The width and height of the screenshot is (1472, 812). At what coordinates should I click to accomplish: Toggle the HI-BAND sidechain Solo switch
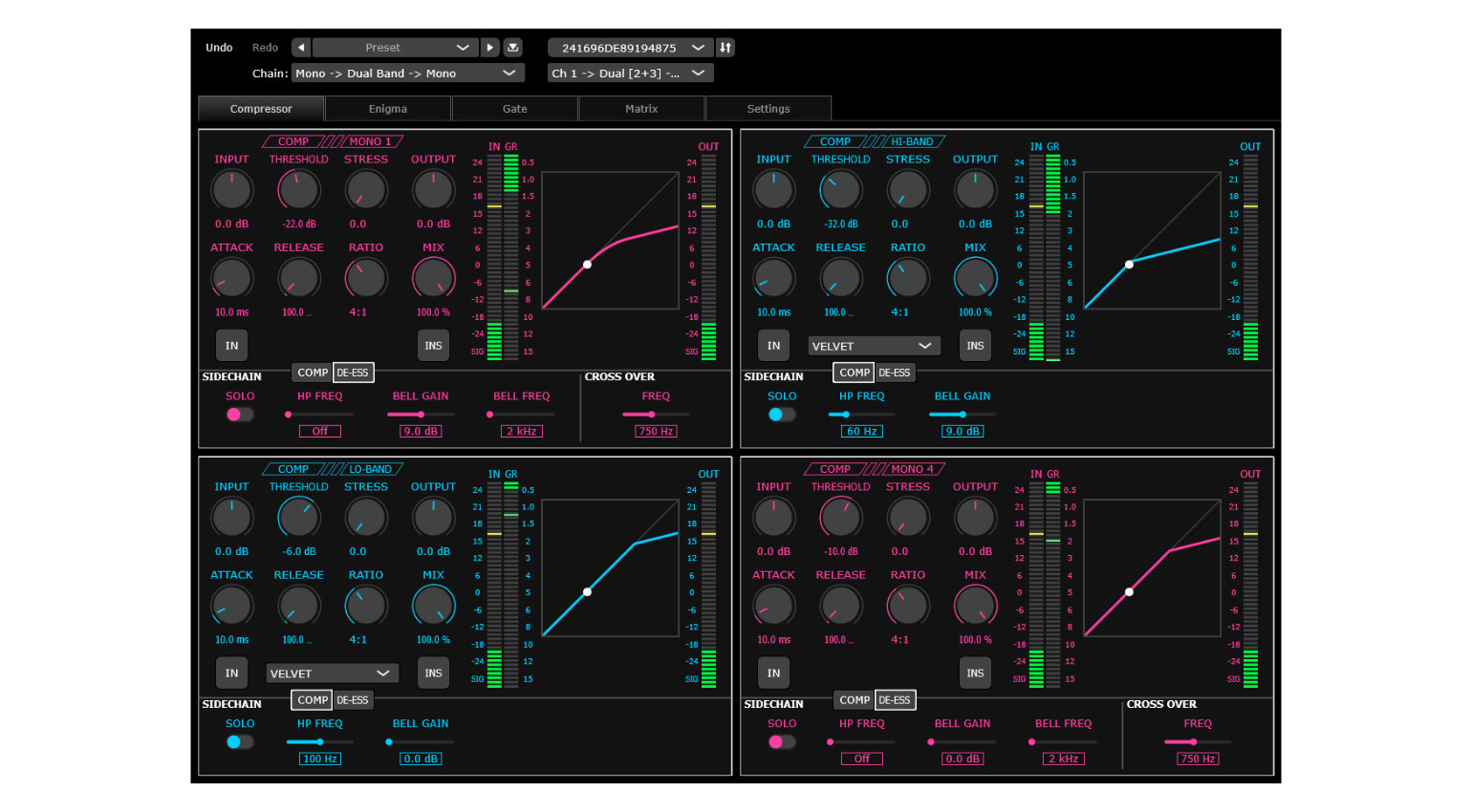(781, 415)
